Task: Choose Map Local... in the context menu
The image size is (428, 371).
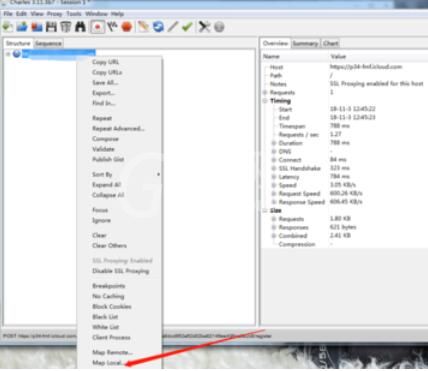Action: click(x=107, y=363)
